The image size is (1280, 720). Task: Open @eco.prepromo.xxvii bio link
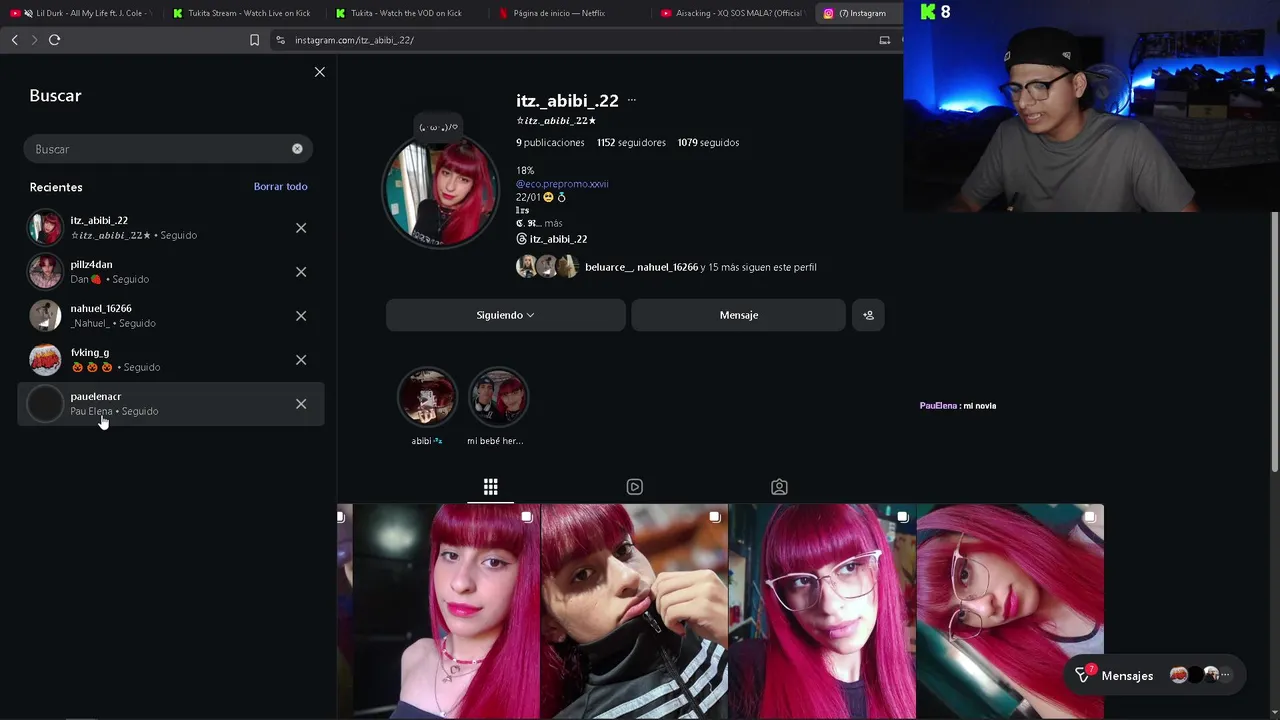pos(562,184)
